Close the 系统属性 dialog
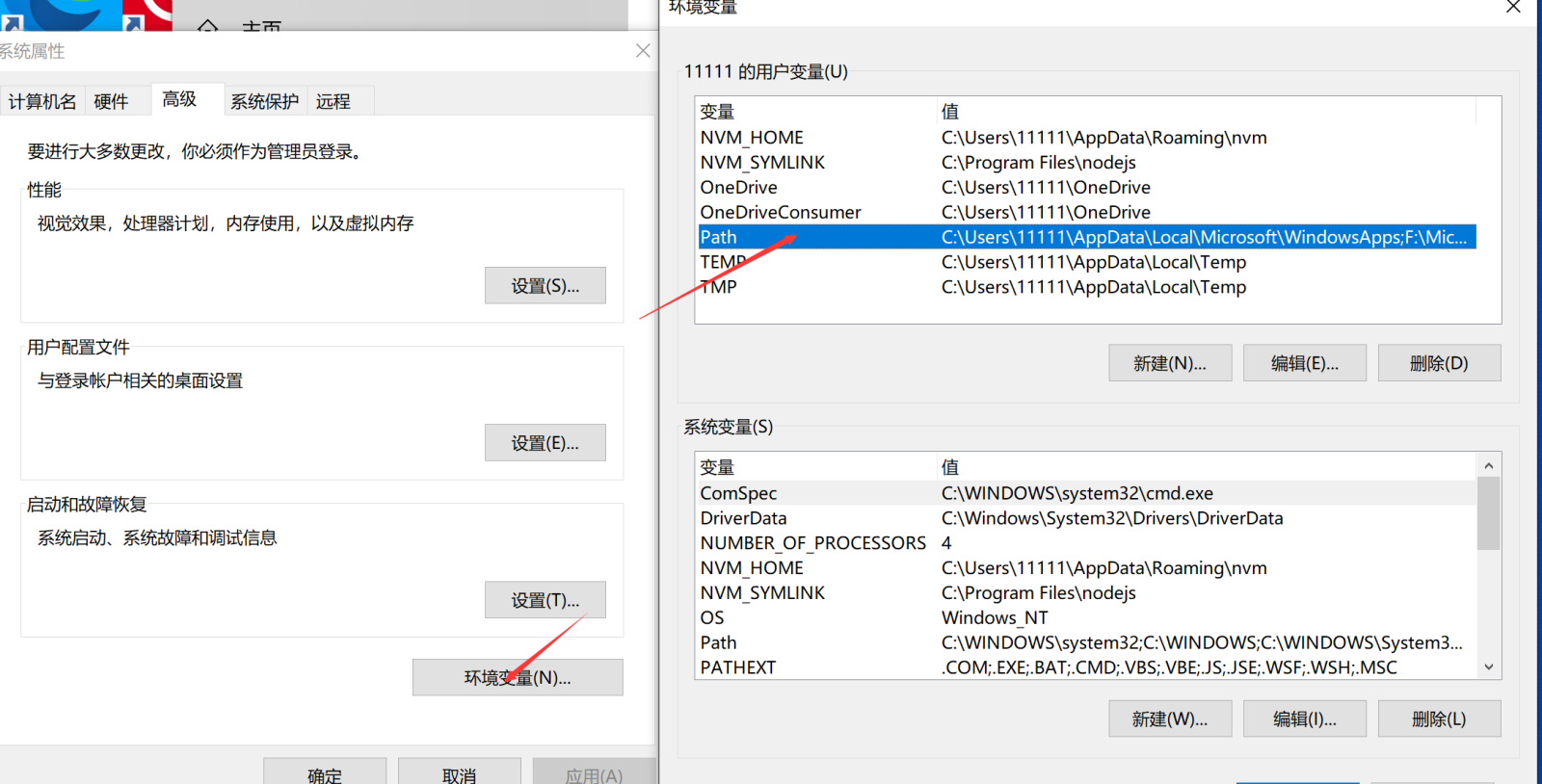Image resolution: width=1542 pixels, height=784 pixels. [x=643, y=51]
